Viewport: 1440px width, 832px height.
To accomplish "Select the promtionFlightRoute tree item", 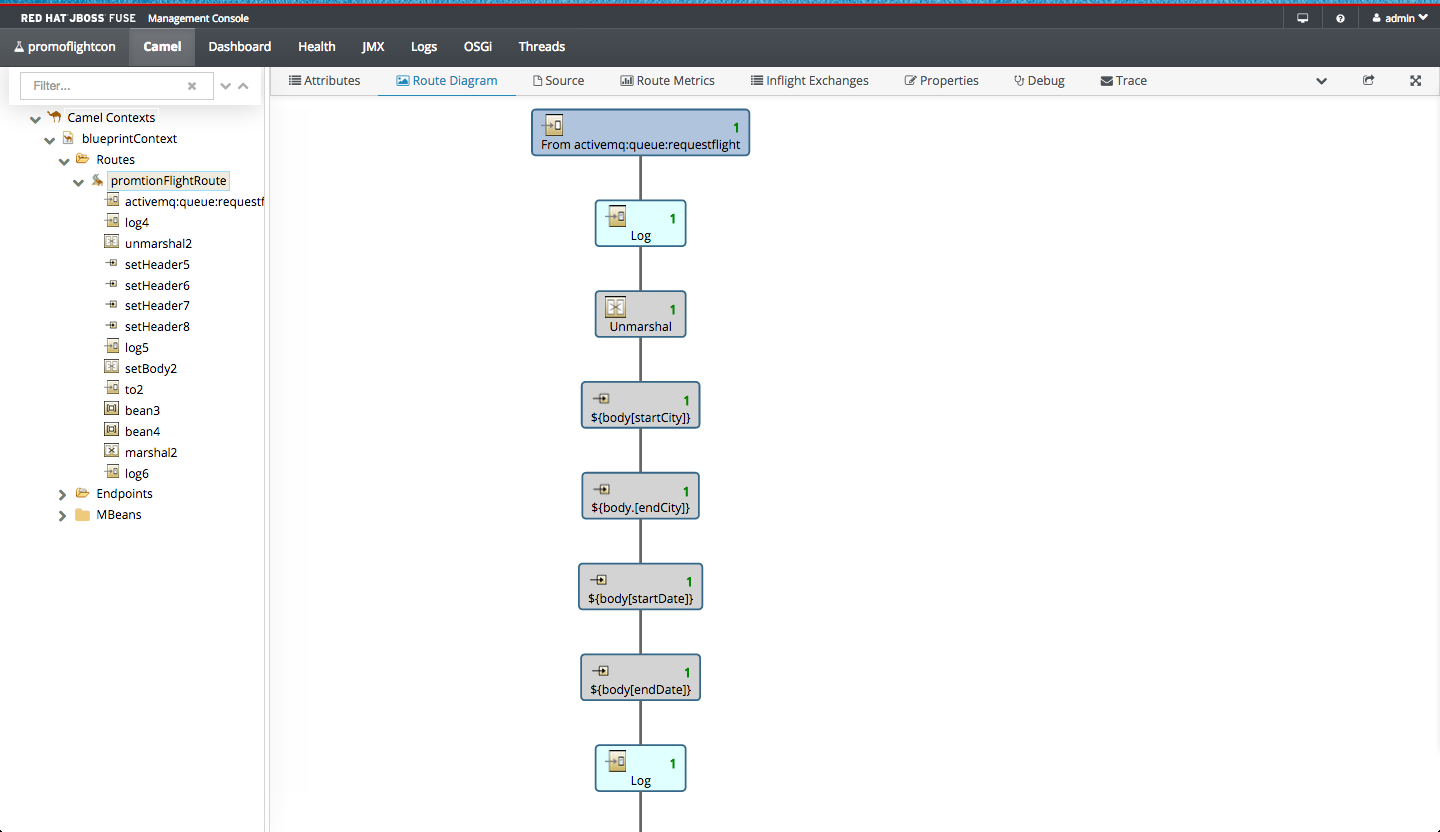I will click(x=168, y=181).
